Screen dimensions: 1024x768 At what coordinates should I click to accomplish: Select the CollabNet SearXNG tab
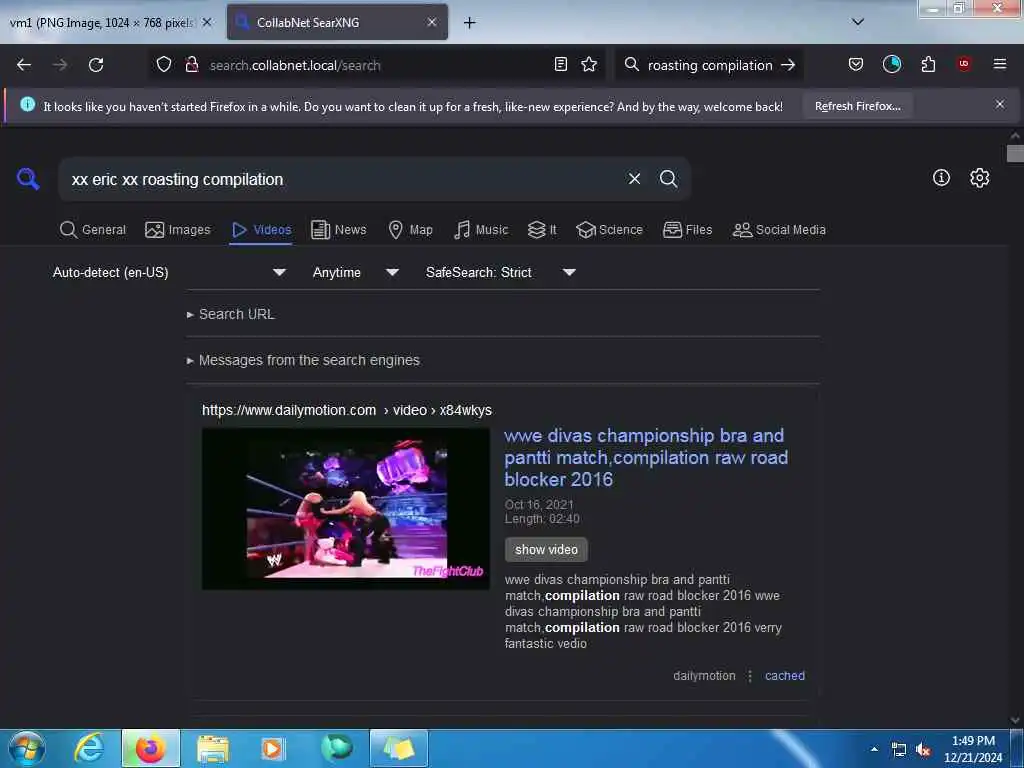pyautogui.click(x=337, y=22)
